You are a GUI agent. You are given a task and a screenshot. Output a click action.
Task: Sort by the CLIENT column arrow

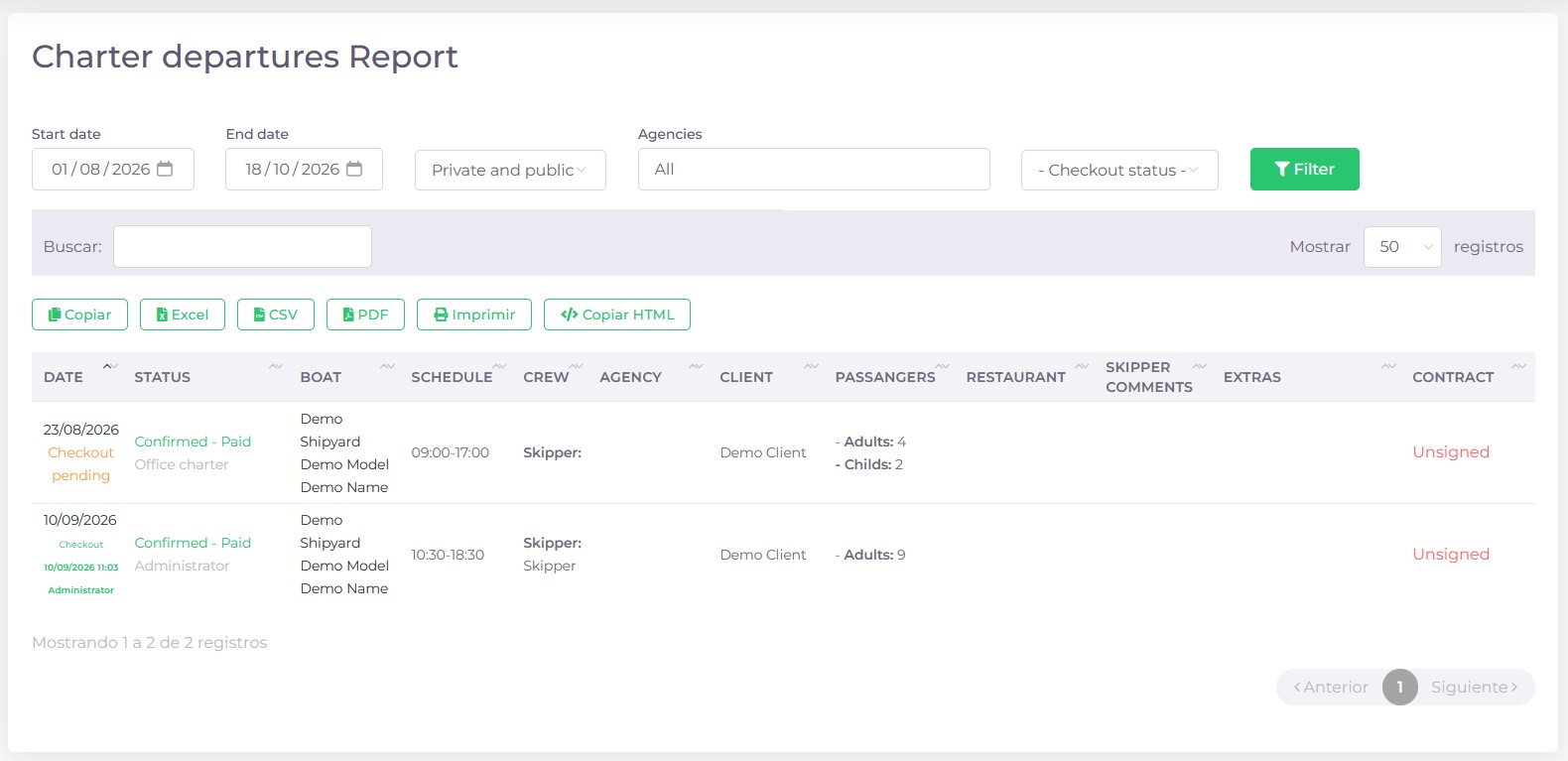click(811, 366)
